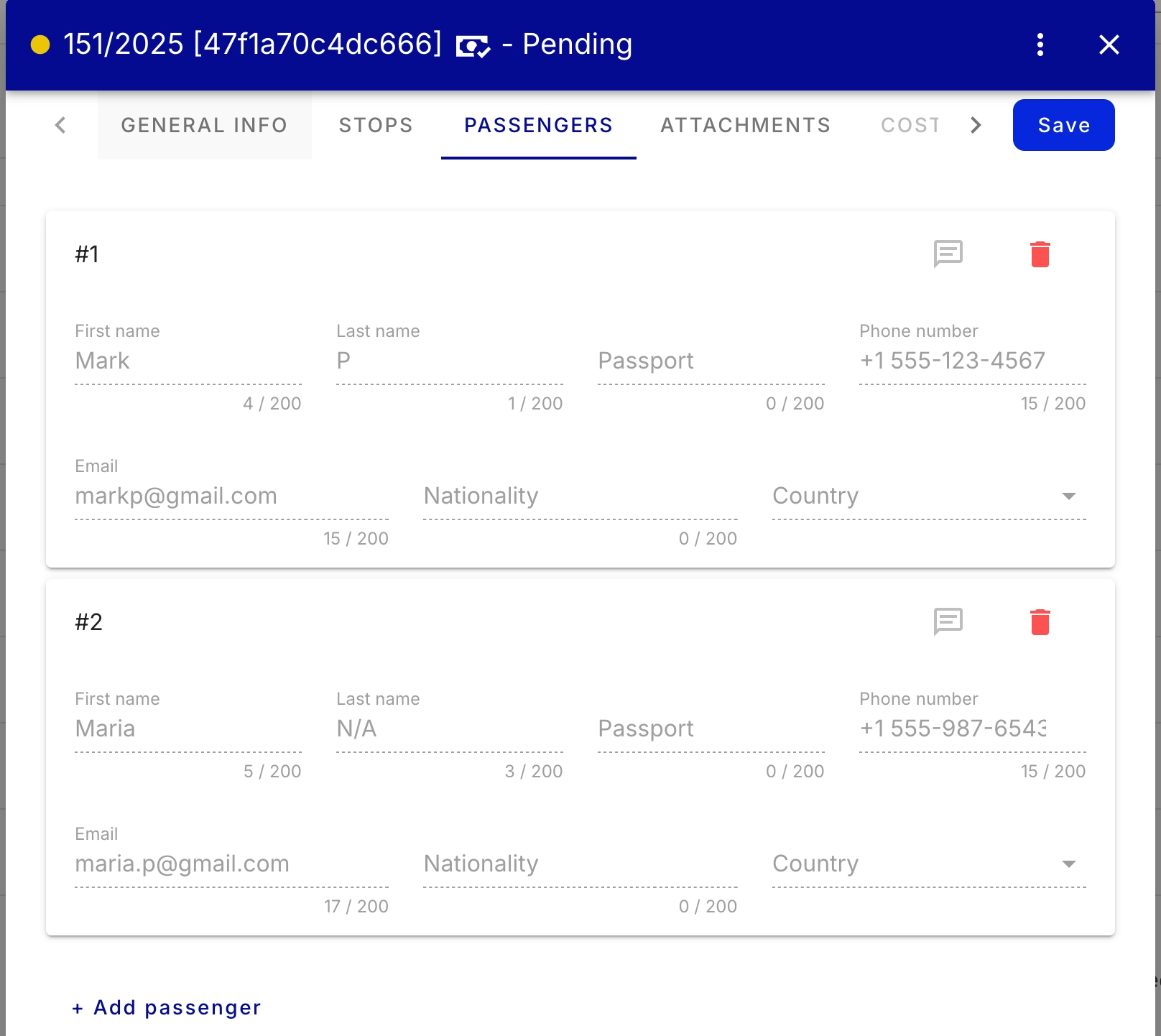This screenshot has width=1161, height=1036.
Task: Open the three-dot more options menu
Action: coord(1040,45)
